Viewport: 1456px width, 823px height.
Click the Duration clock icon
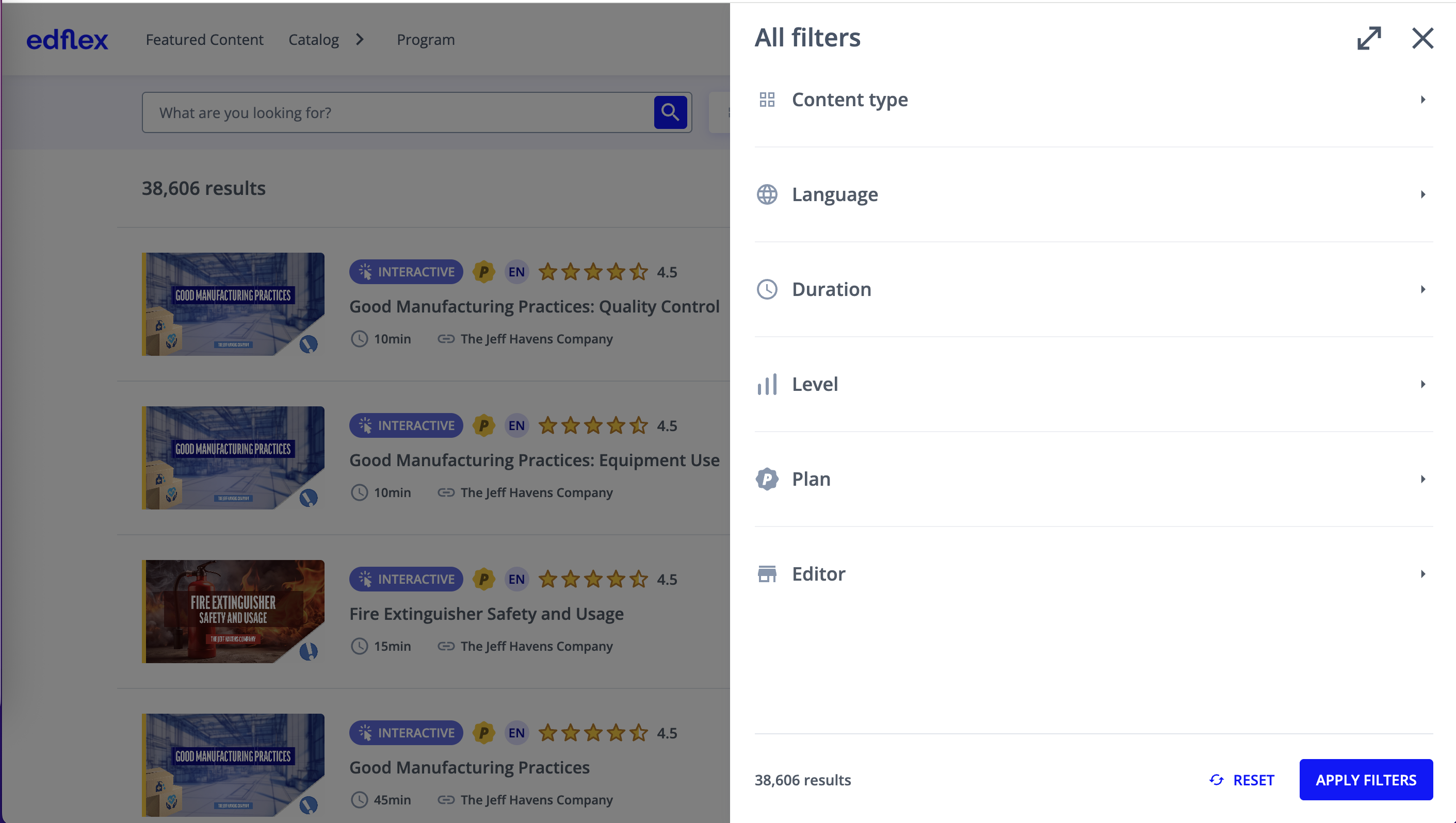(767, 289)
